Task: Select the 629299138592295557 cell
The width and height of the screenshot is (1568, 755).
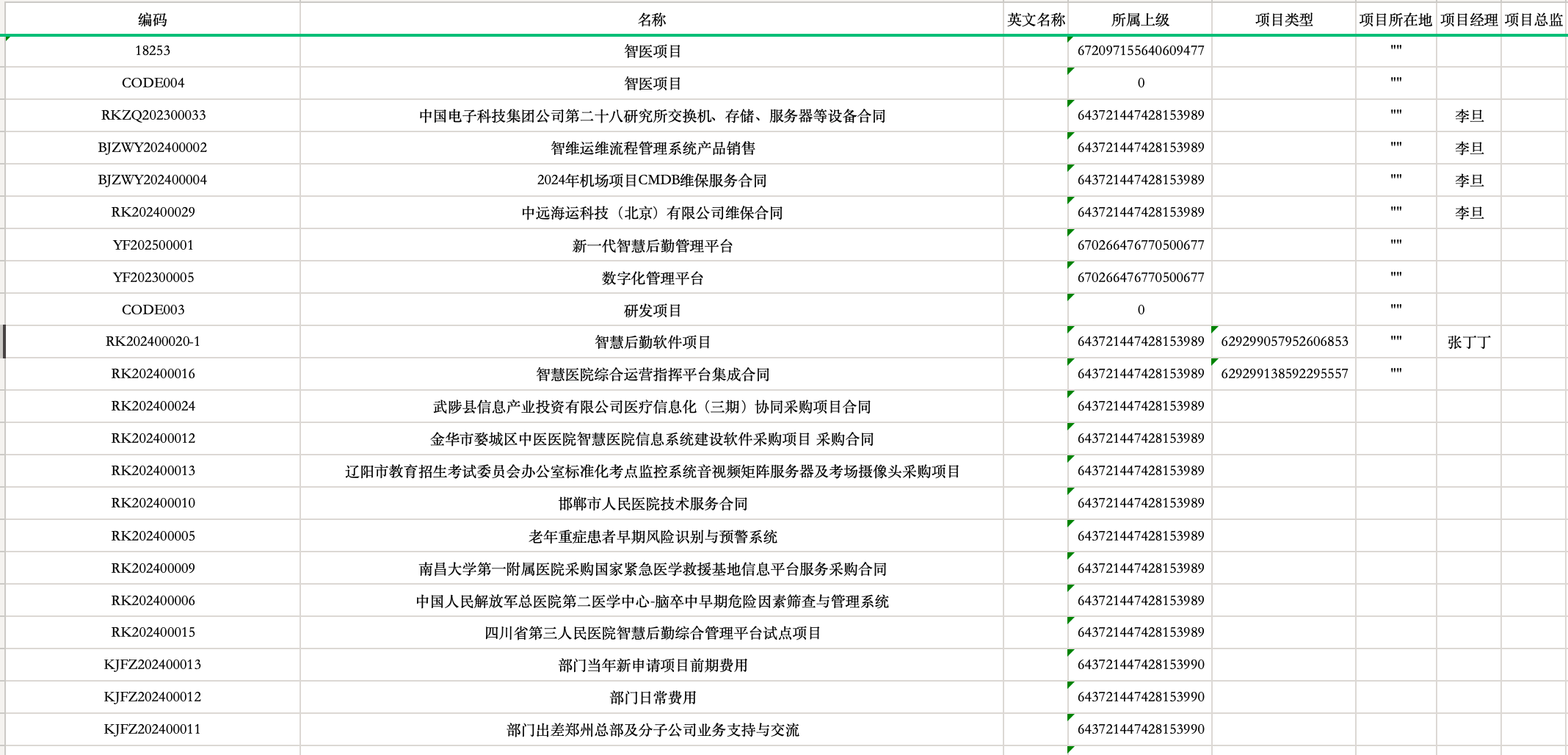Action: coord(1284,374)
